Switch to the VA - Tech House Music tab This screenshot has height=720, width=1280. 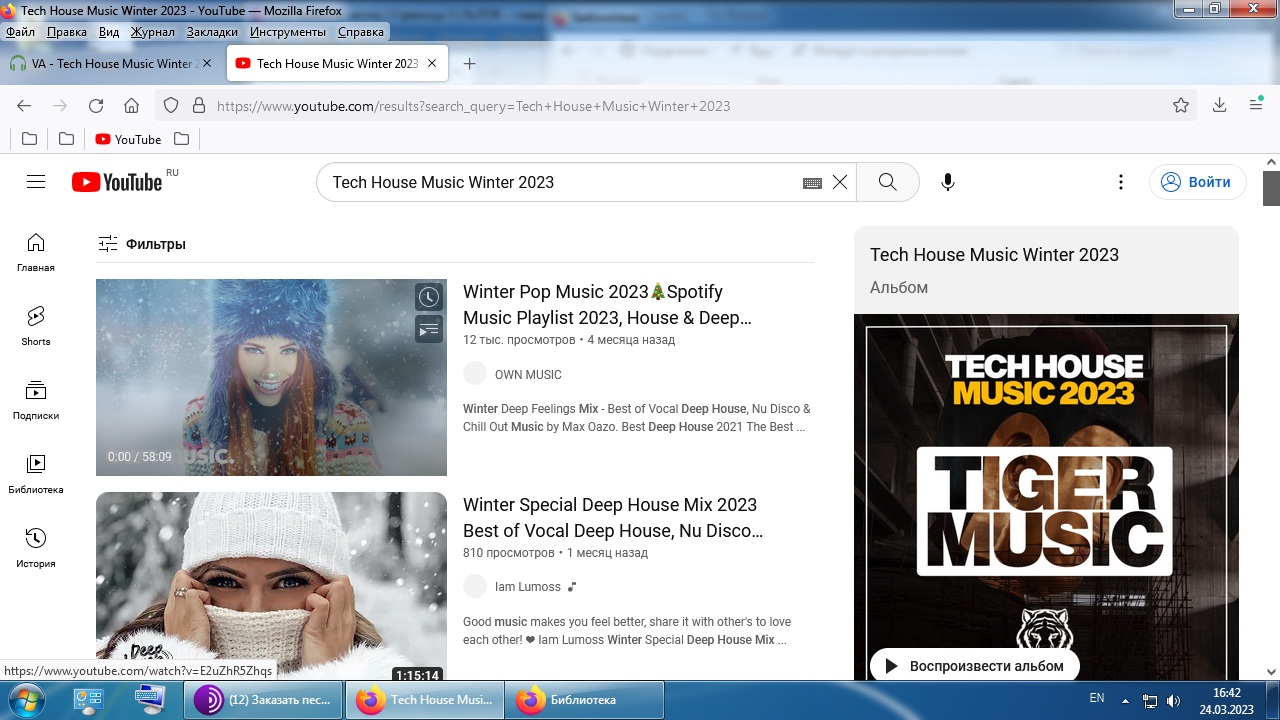[x=110, y=64]
